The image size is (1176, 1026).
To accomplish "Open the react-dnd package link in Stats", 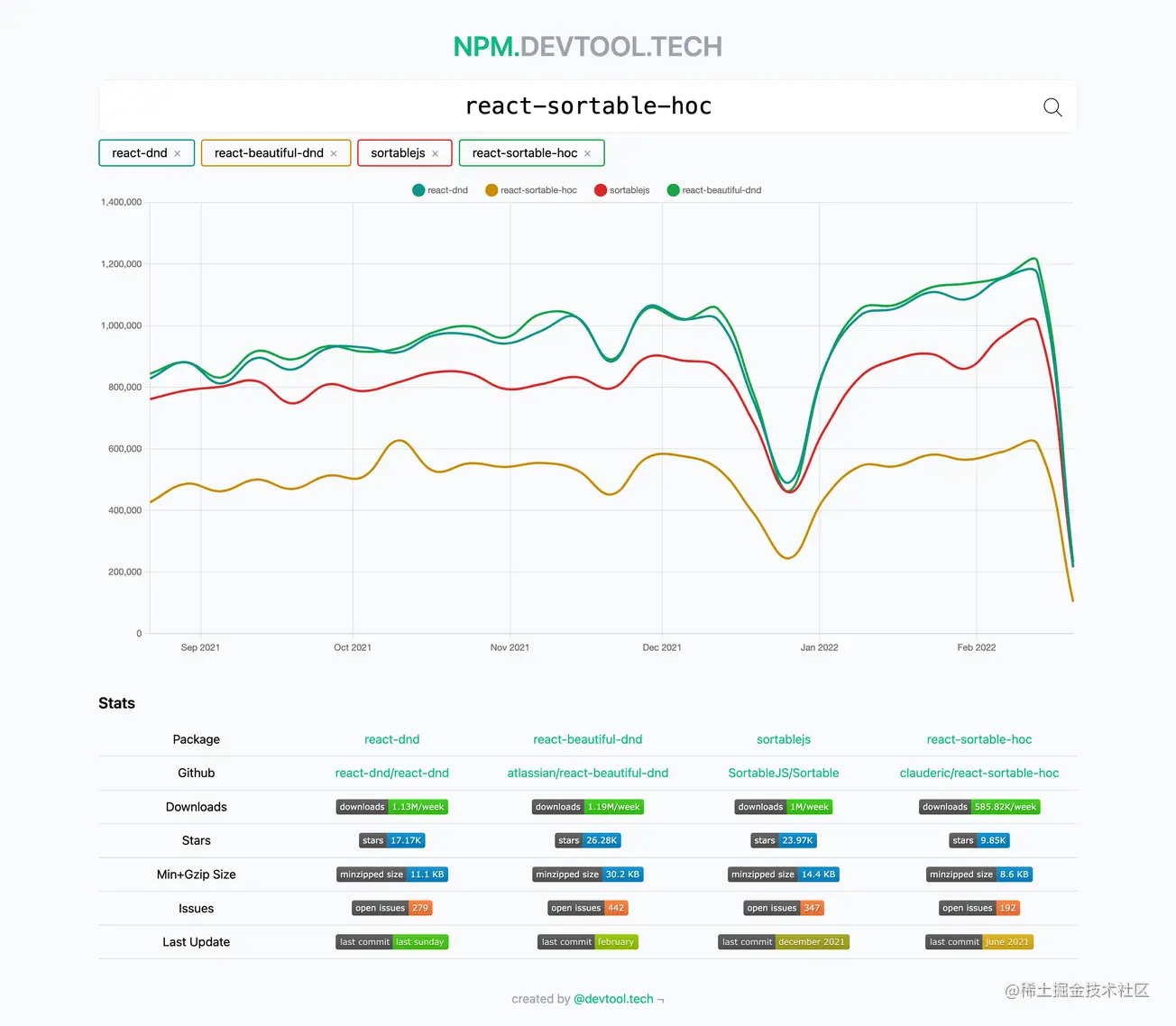I will (392, 739).
